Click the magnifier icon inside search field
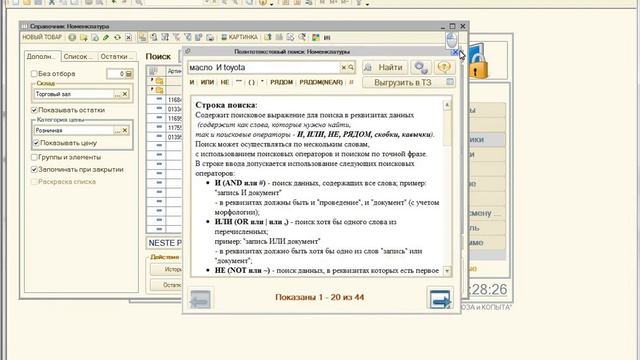 tap(351, 67)
